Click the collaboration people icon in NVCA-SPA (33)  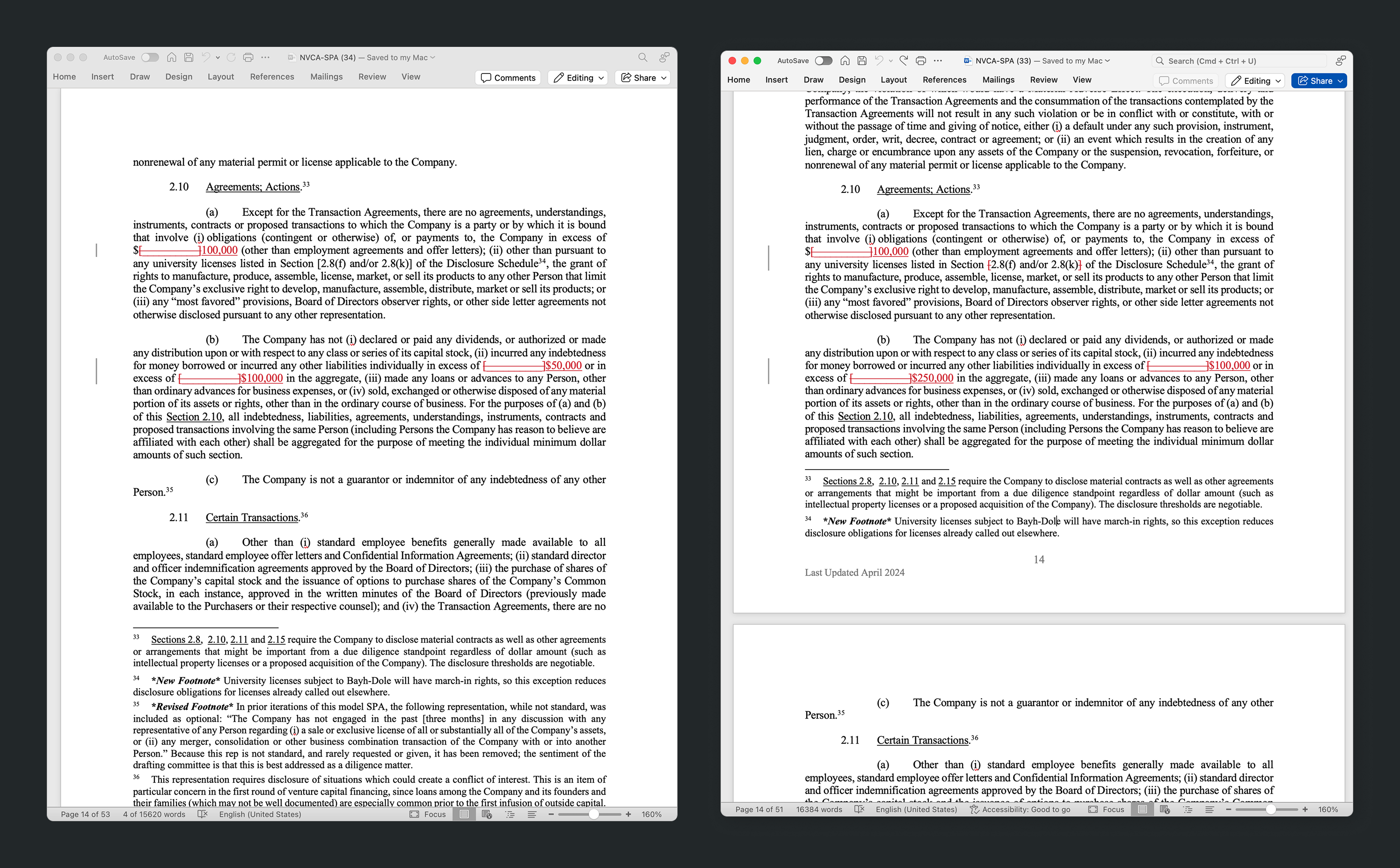point(1341,61)
